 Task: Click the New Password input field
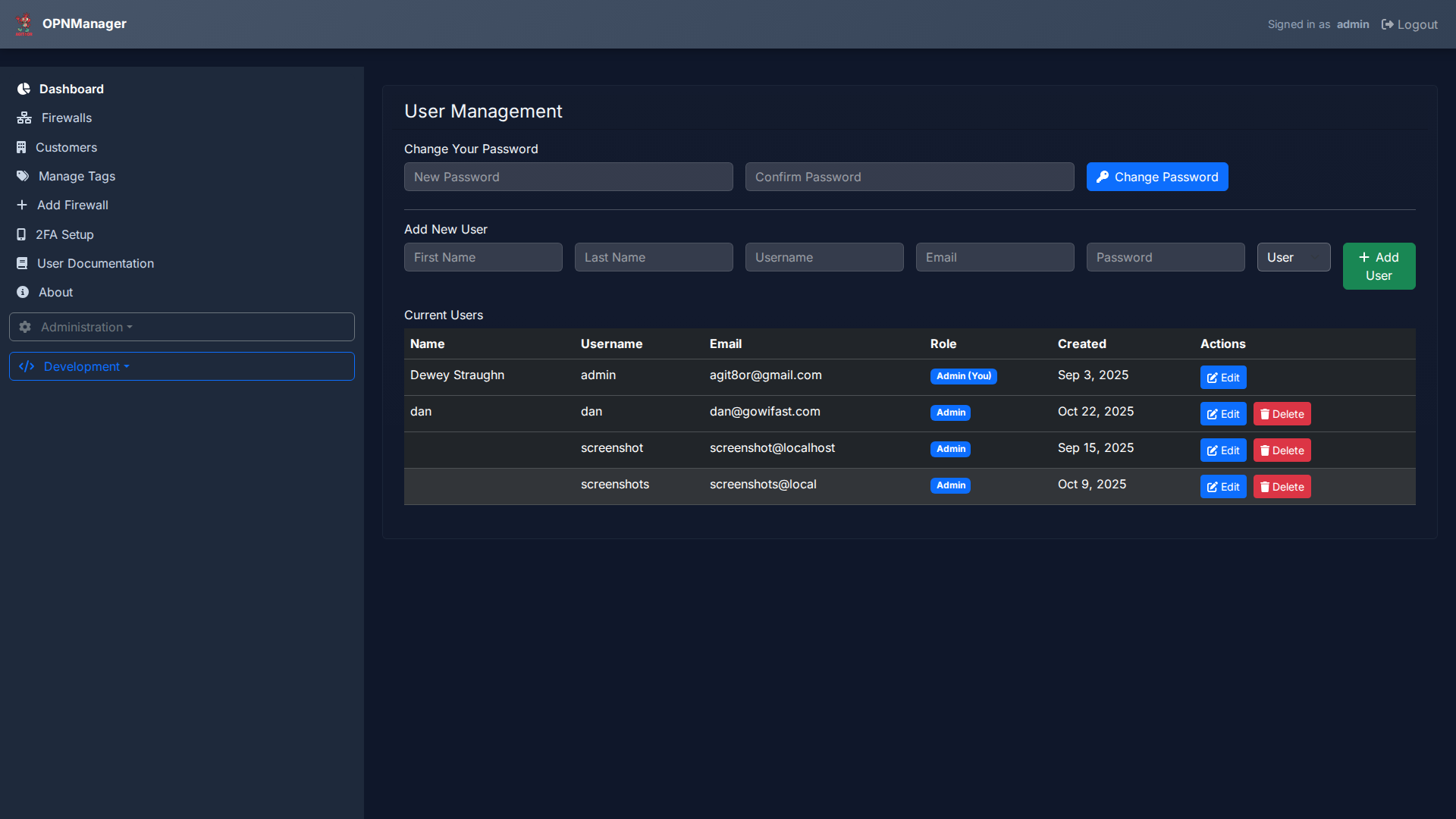[x=568, y=177]
